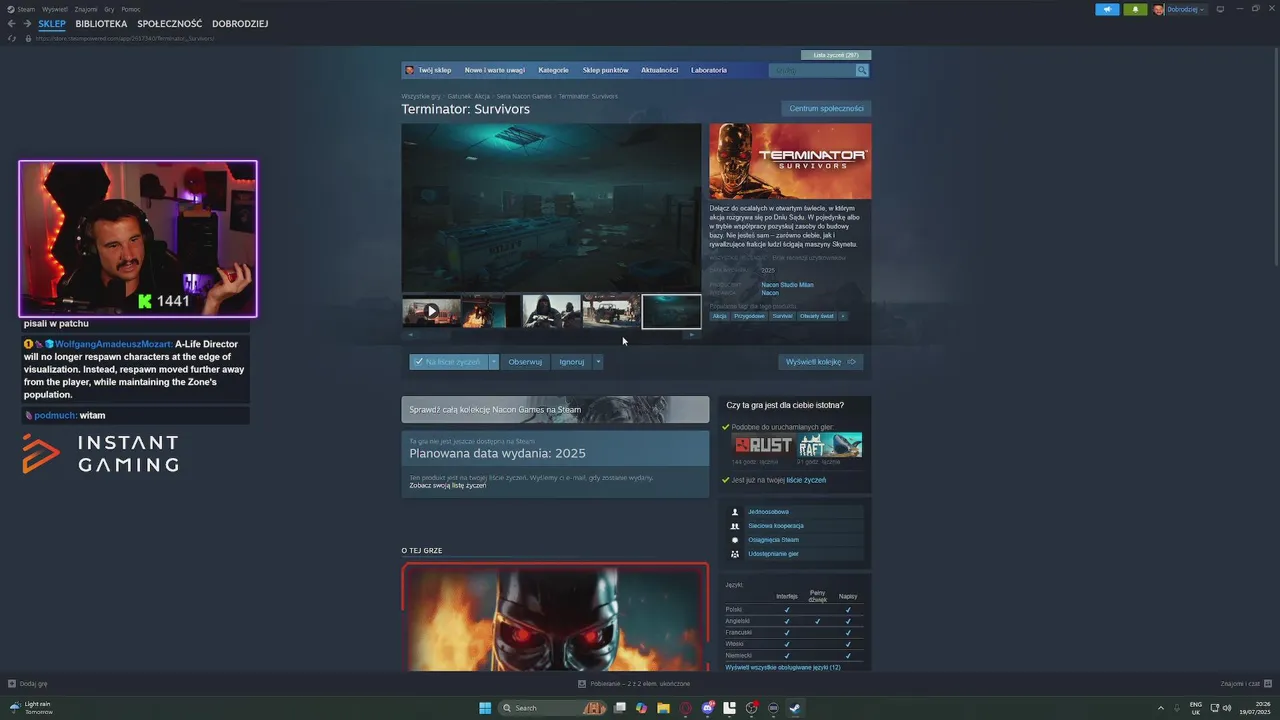Switch to the BIBLIOTEKA tab
Screen dimensions: 1280x720
click(101, 23)
